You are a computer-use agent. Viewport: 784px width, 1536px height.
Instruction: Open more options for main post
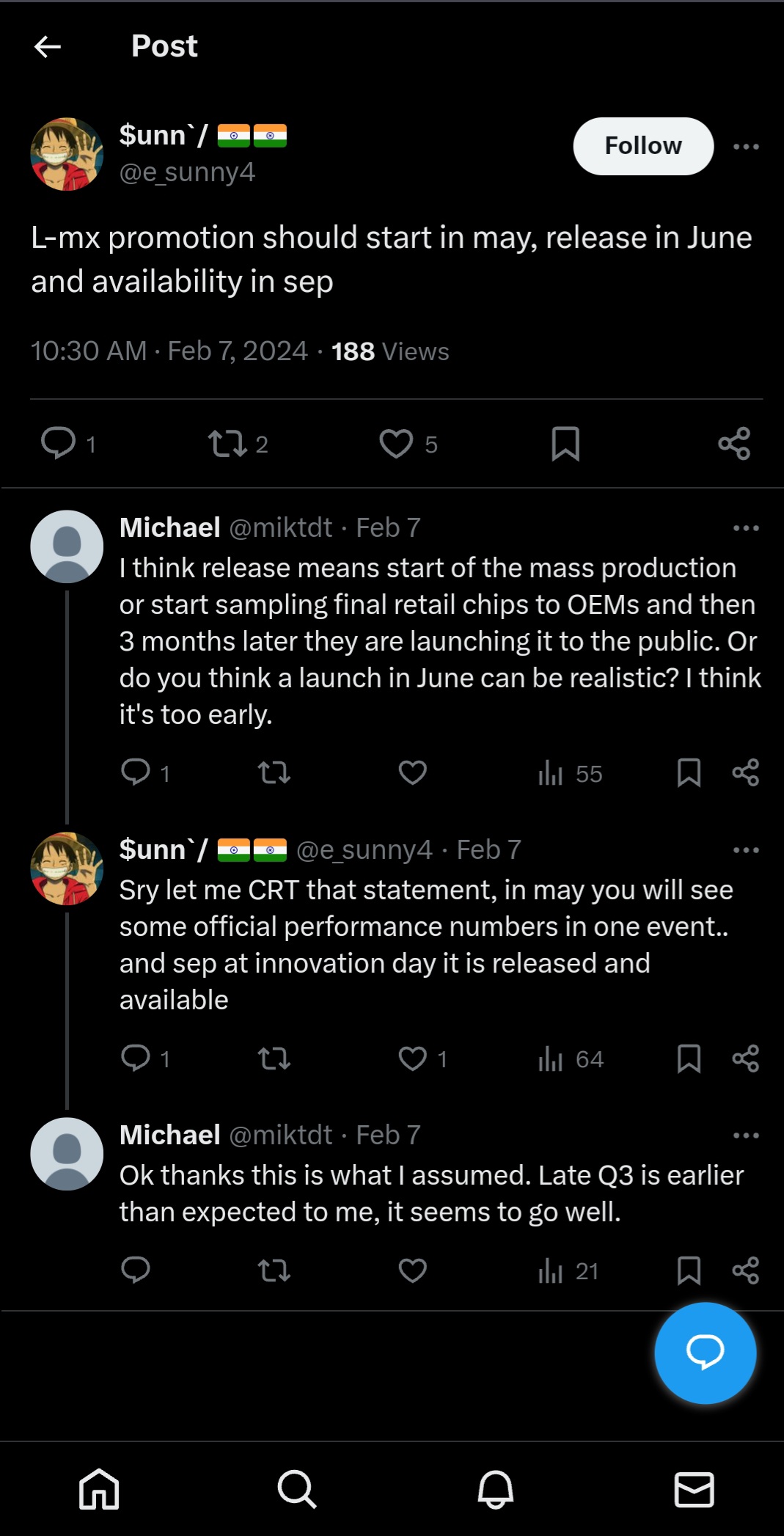(x=746, y=147)
